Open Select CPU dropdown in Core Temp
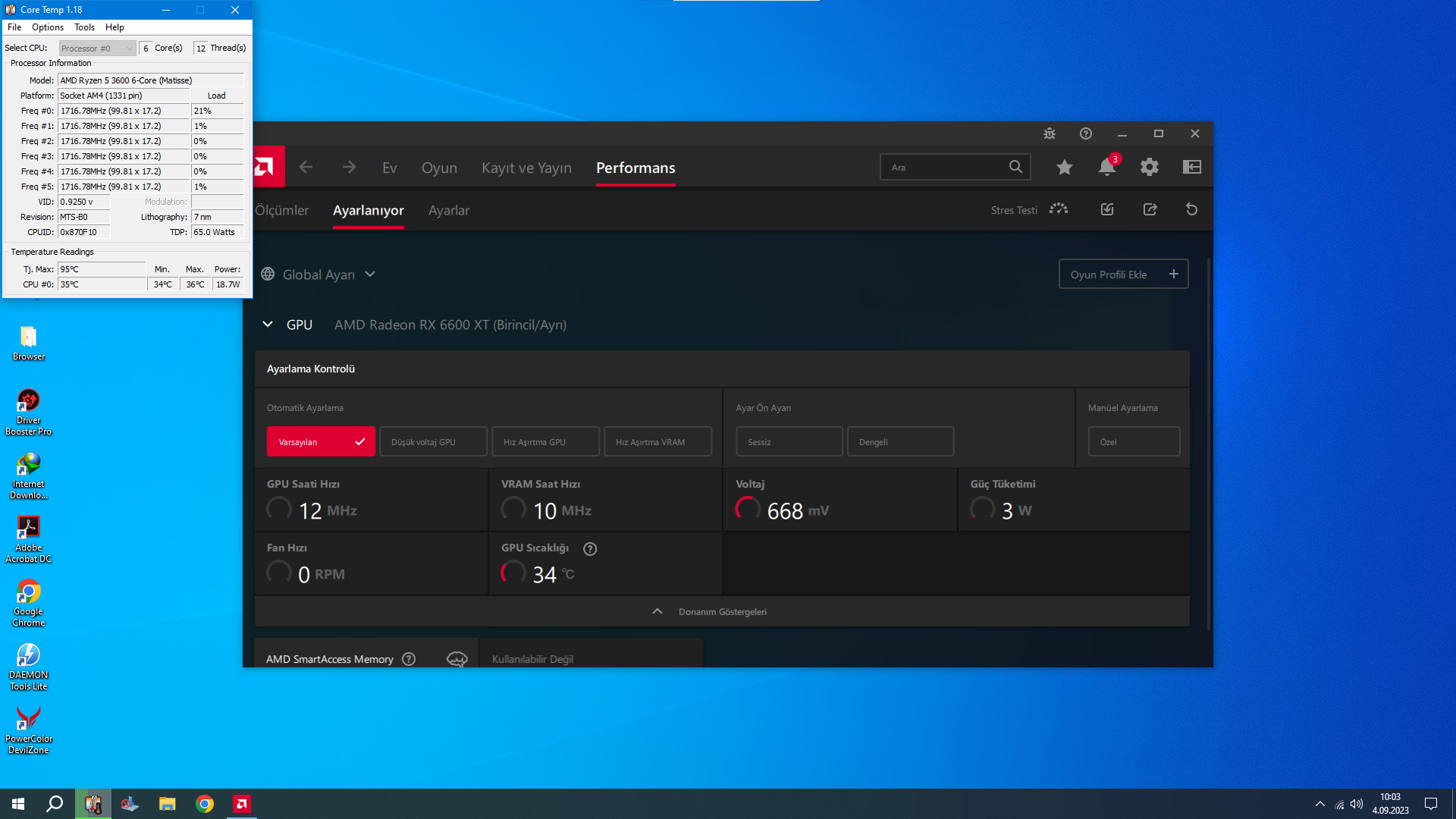Screen dimensions: 1456x819 point(97,48)
